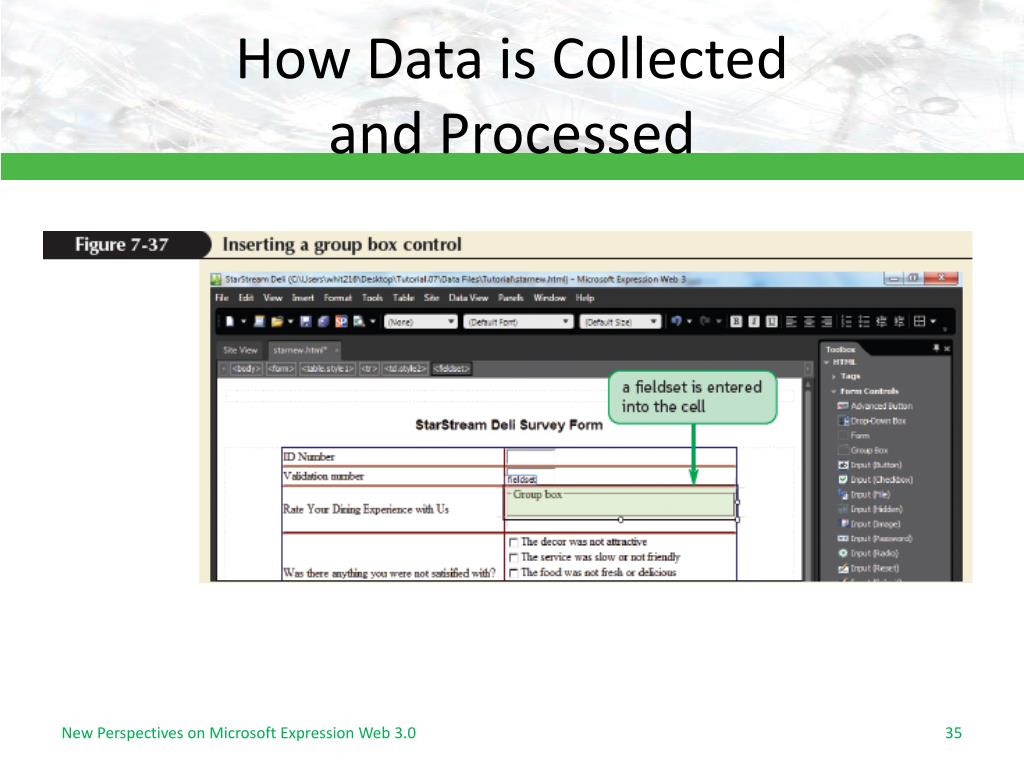
Task: Open the Format menu
Action: pos(338,298)
